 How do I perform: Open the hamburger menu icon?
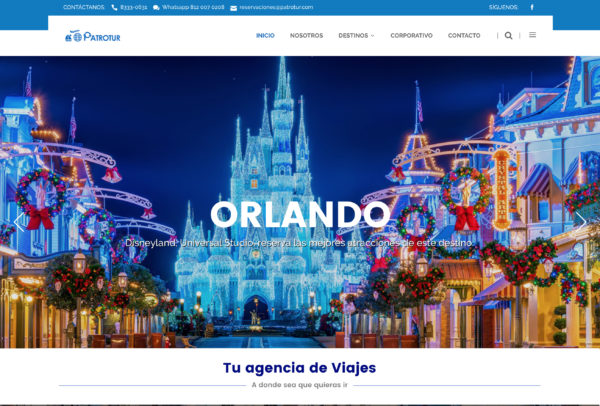click(532, 35)
